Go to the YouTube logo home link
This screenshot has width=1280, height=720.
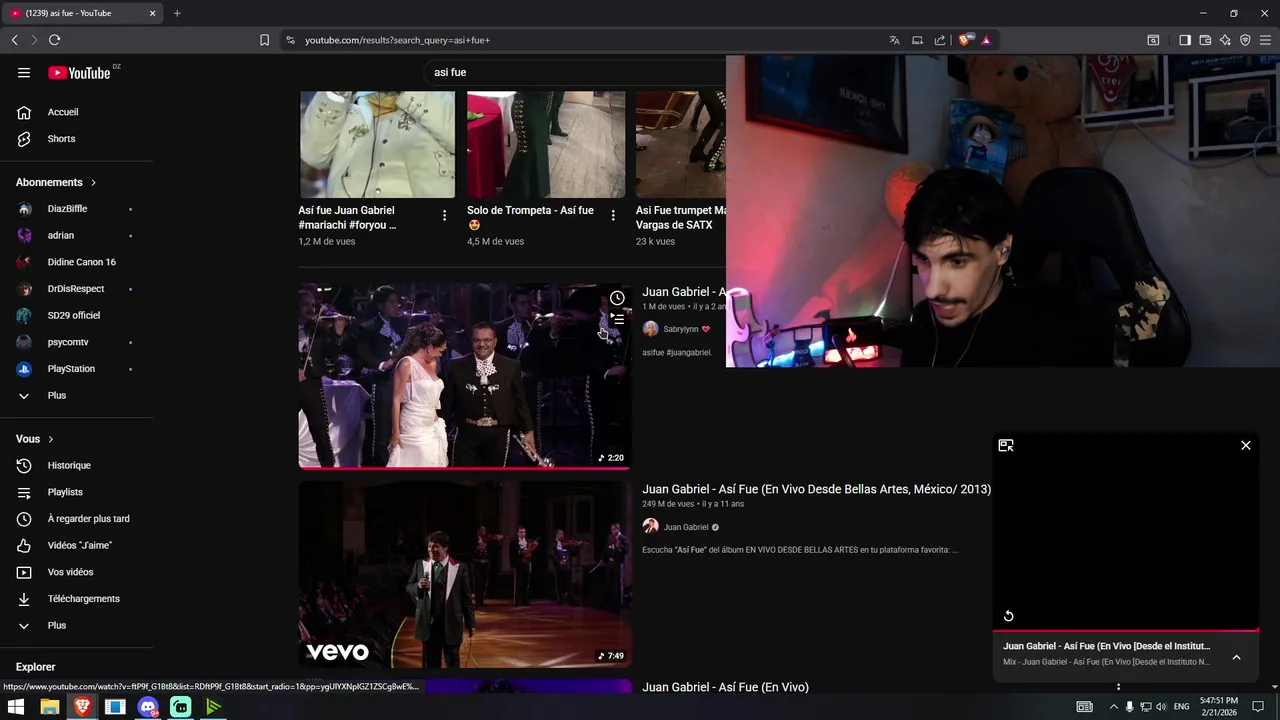pos(80,72)
